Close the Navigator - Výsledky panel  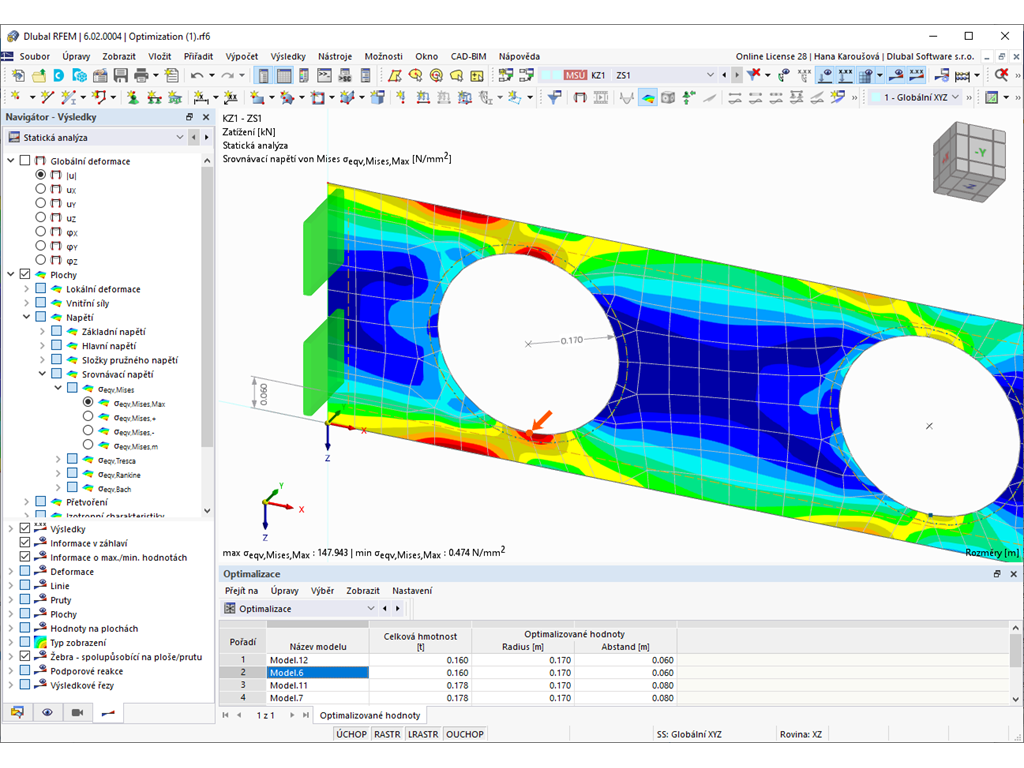(x=206, y=117)
